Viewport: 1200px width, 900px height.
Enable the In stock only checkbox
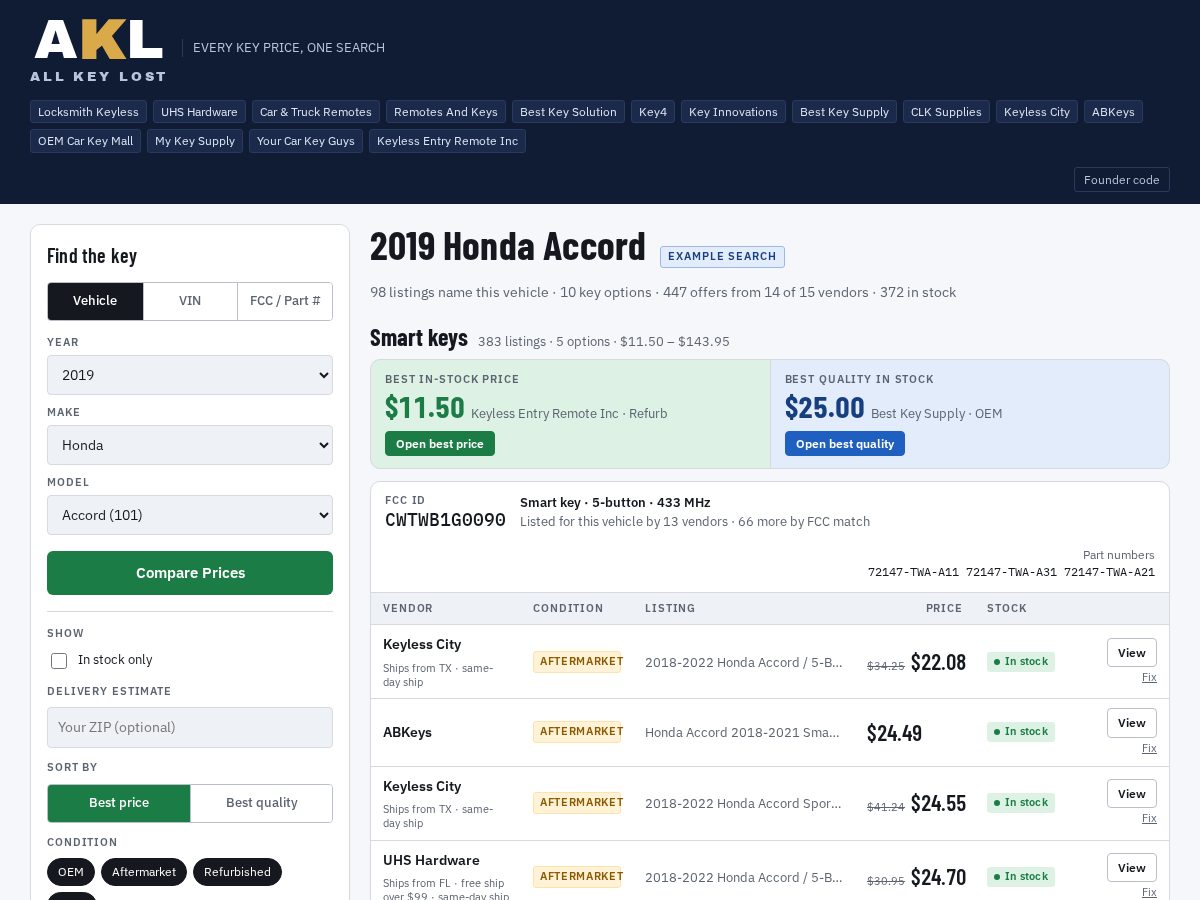pos(59,661)
